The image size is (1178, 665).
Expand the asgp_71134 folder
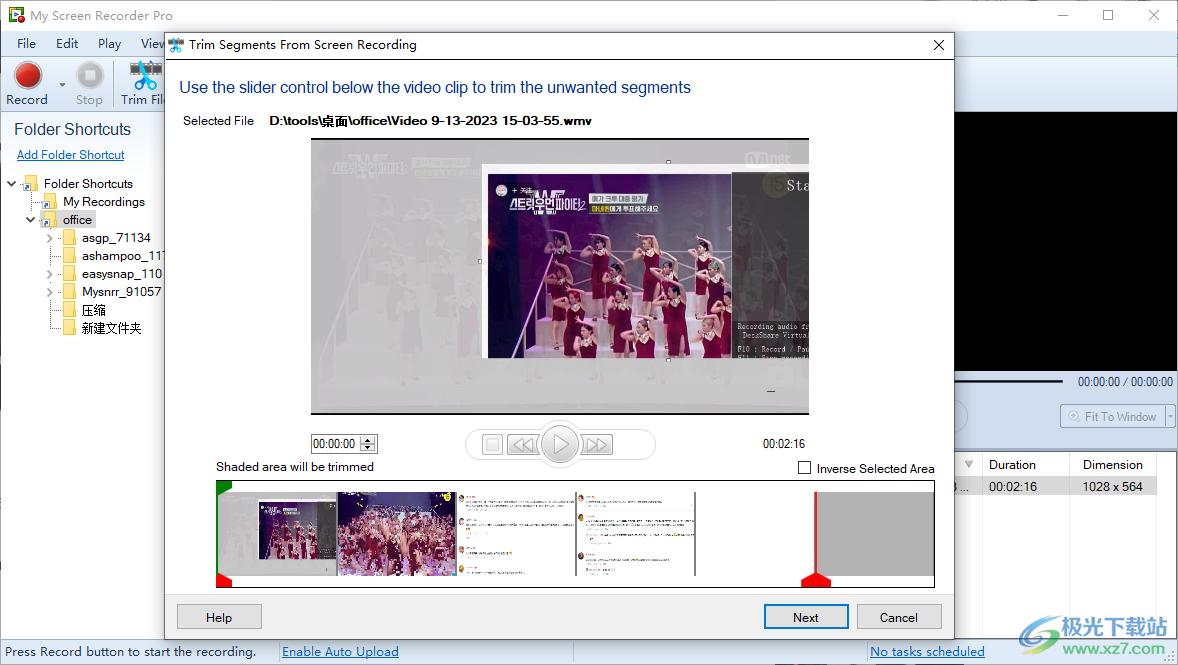[x=48, y=237]
